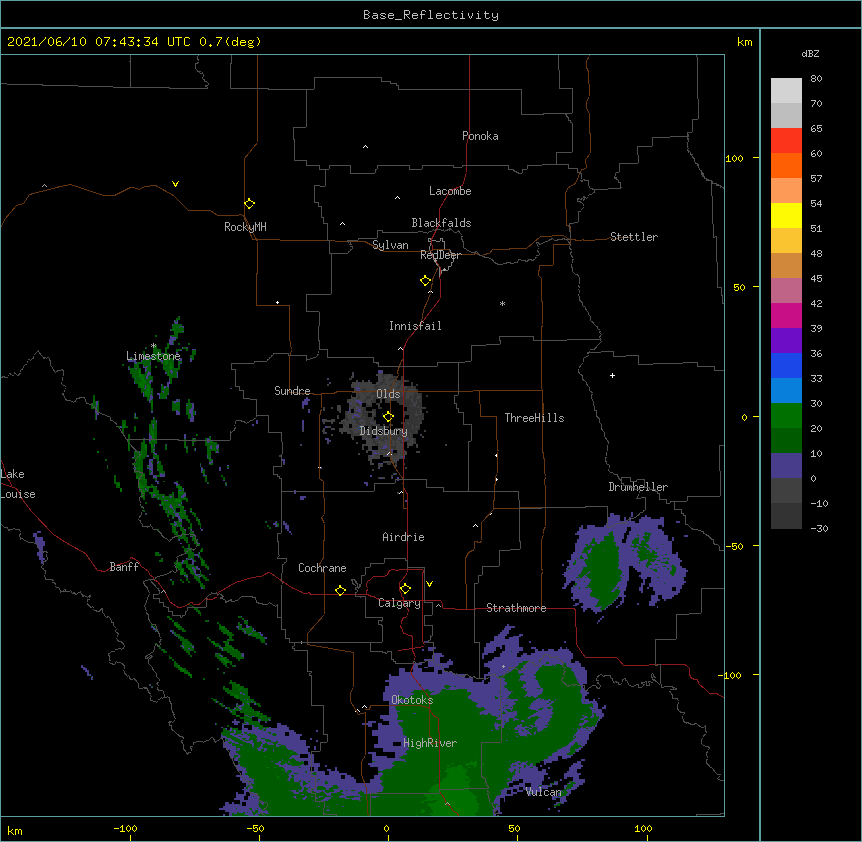The height and width of the screenshot is (842, 862).
Task: Click the km unit label in the bottom-left corner
Action: pos(15,831)
